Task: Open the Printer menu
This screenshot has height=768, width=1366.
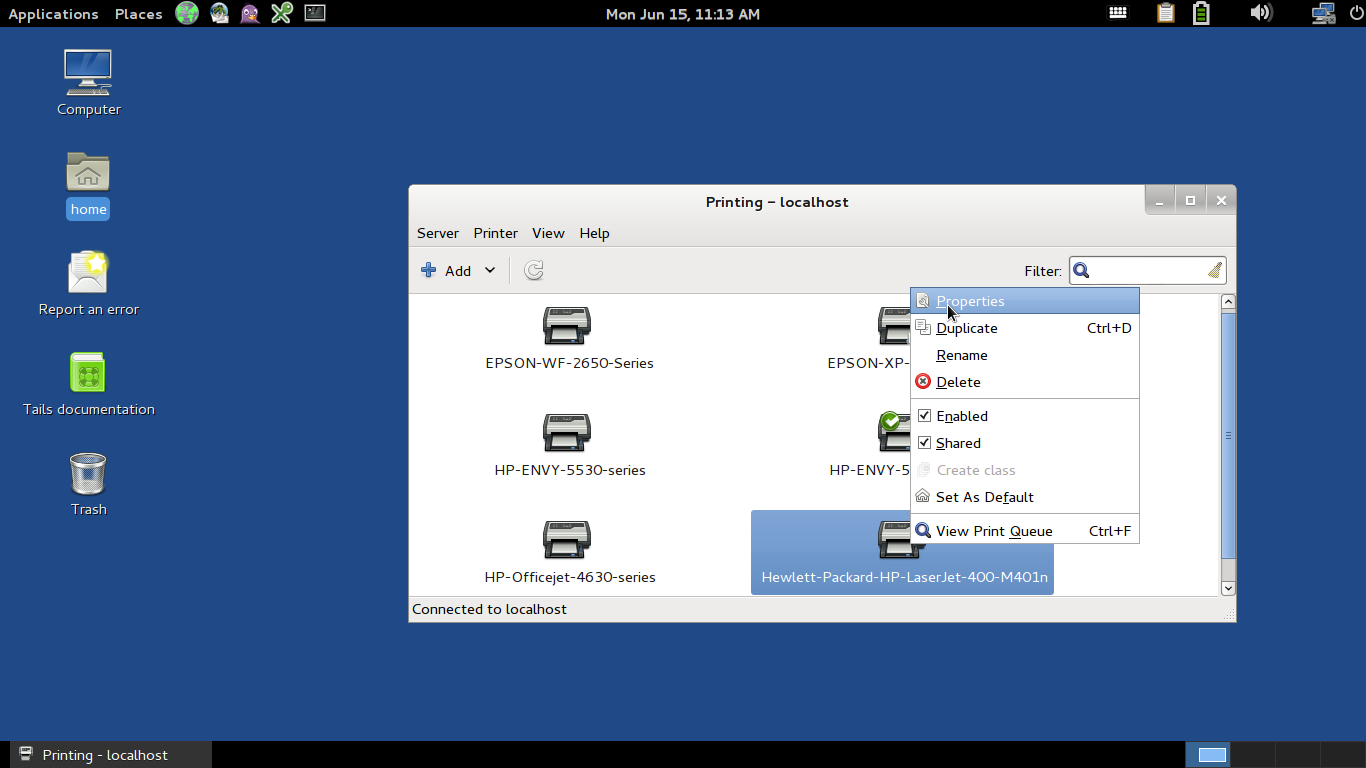Action: [496, 233]
